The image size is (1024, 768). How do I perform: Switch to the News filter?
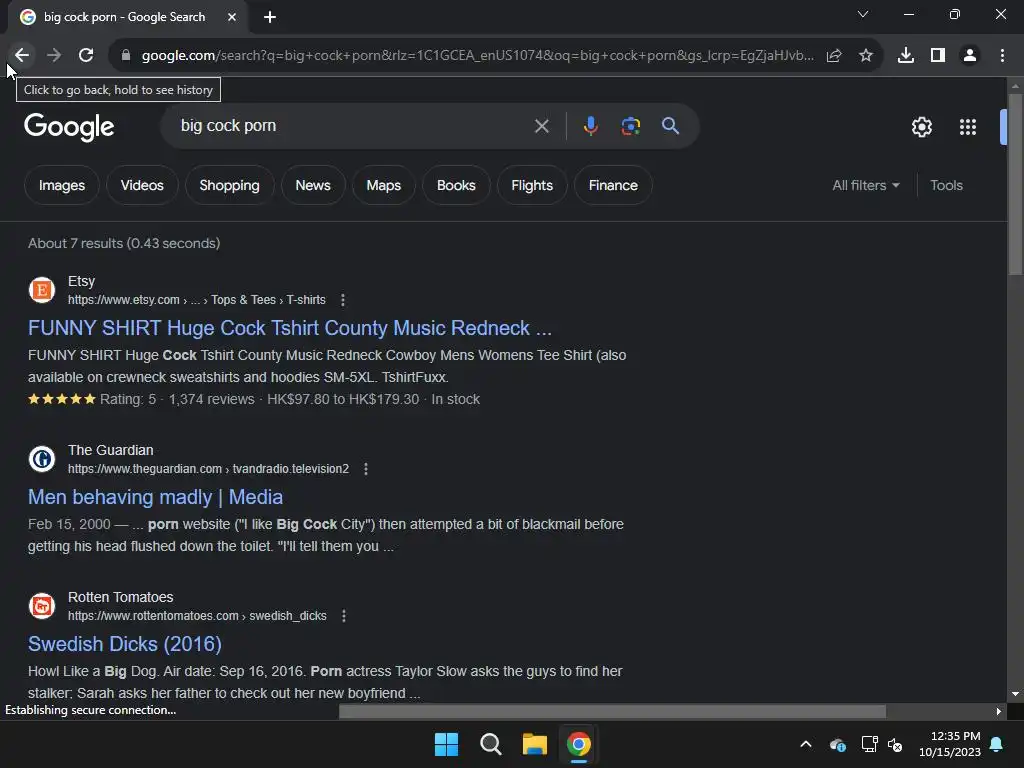click(313, 185)
